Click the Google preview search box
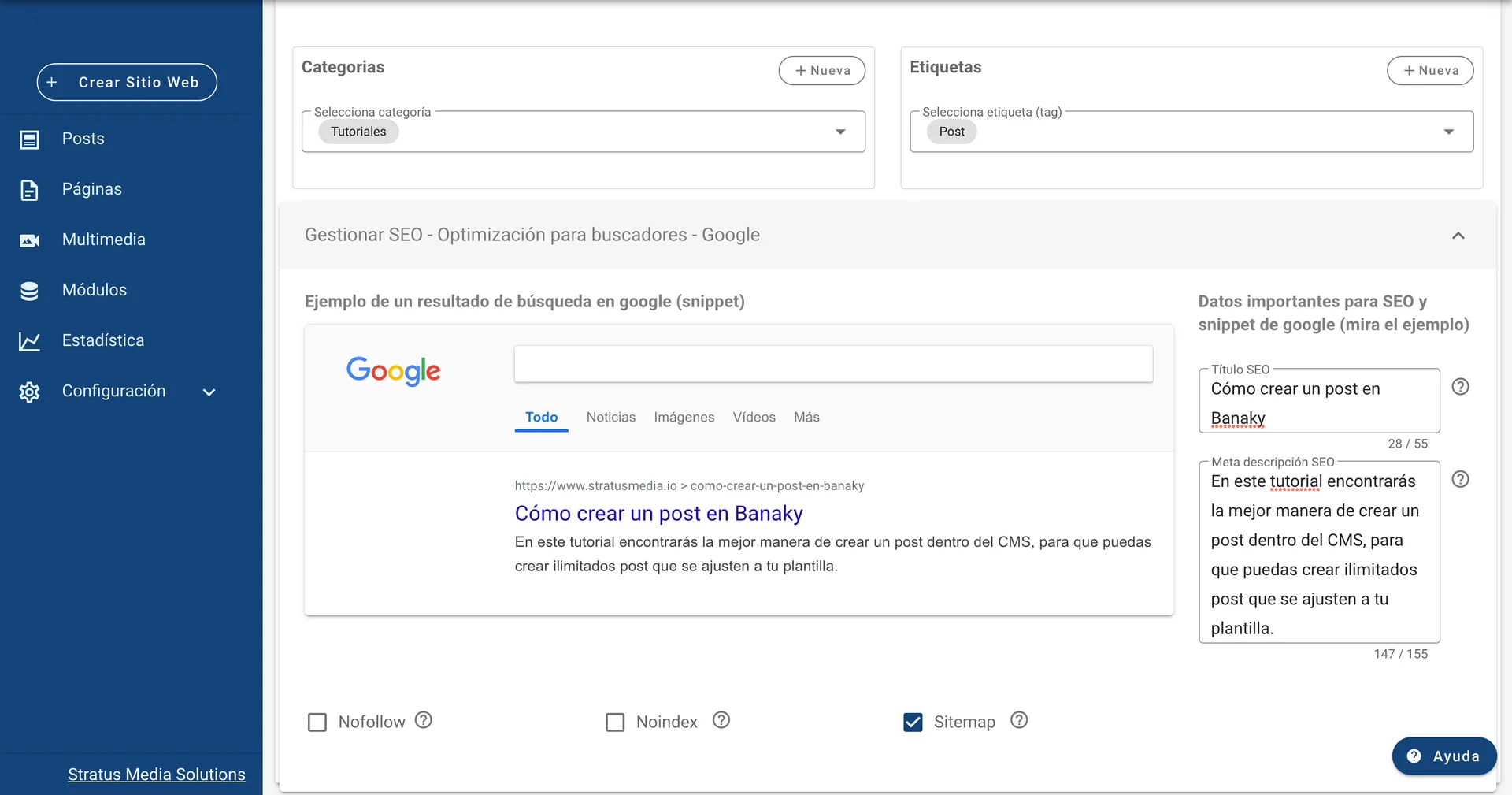 [833, 364]
